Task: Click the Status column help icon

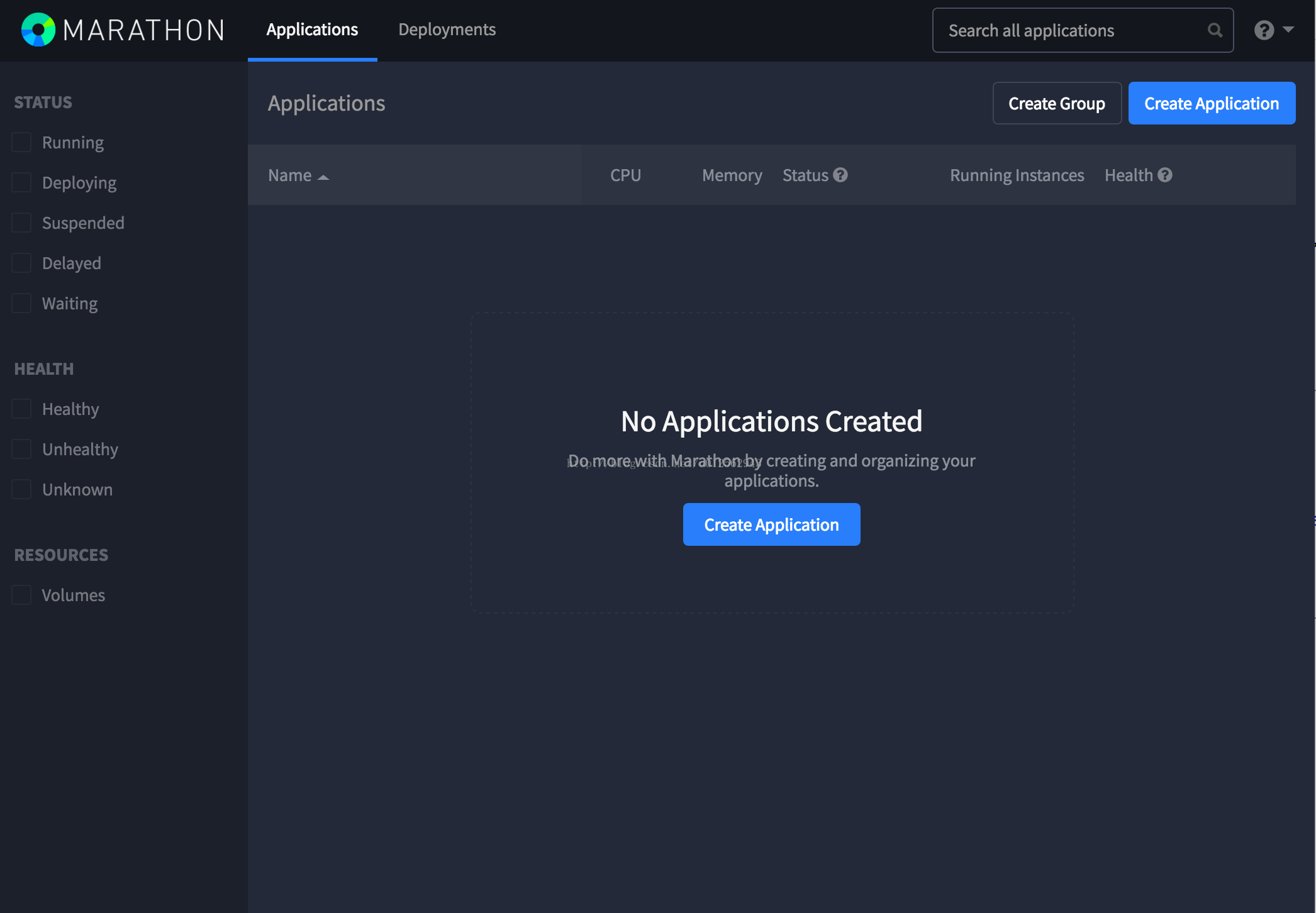Action: click(840, 175)
